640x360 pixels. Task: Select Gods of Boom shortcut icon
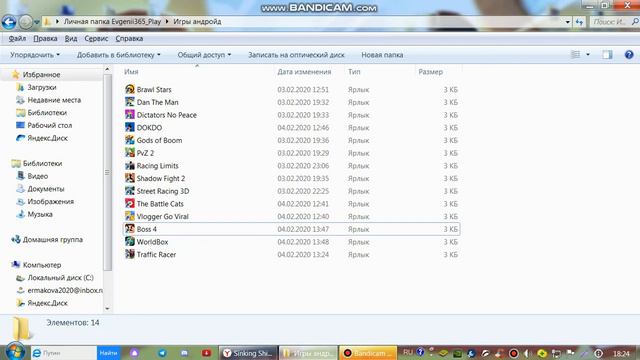pos(130,140)
